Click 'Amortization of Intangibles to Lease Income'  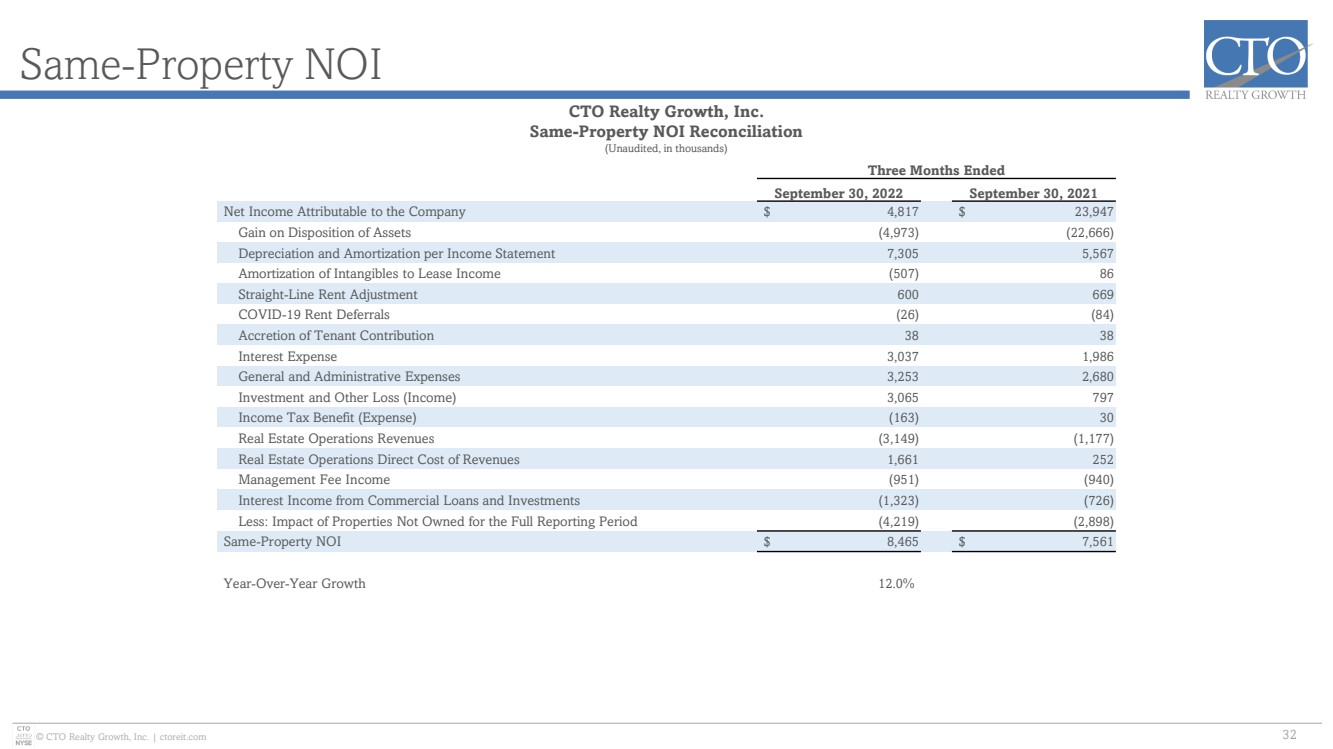(369, 273)
